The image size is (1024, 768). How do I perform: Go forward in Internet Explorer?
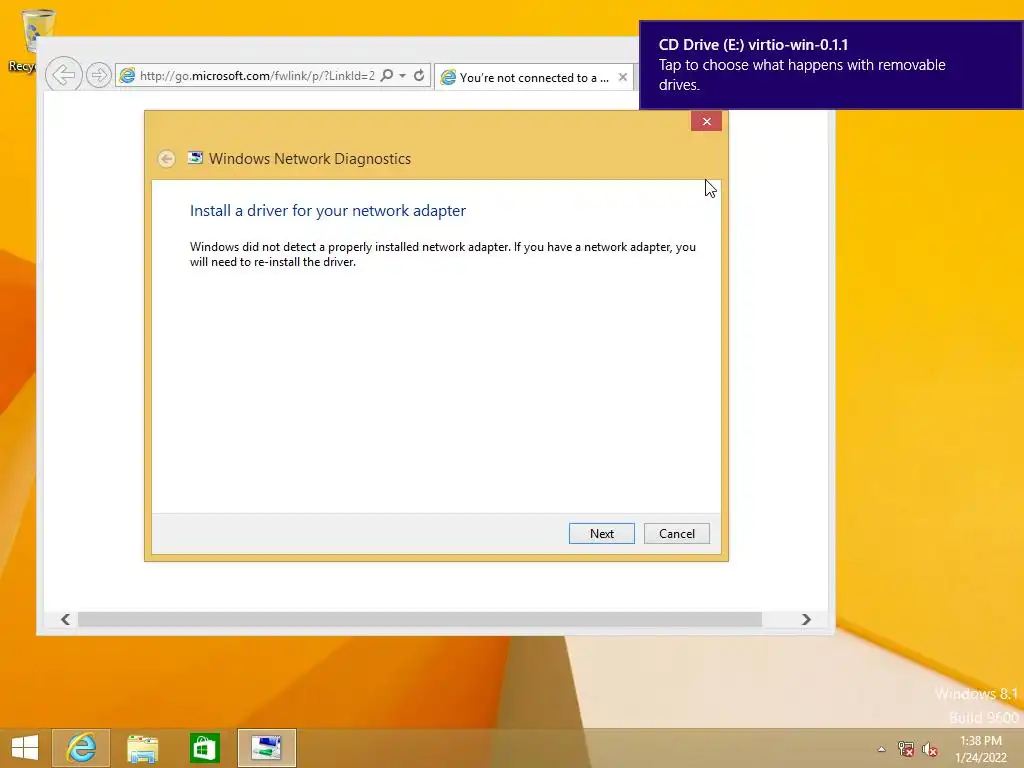99,75
